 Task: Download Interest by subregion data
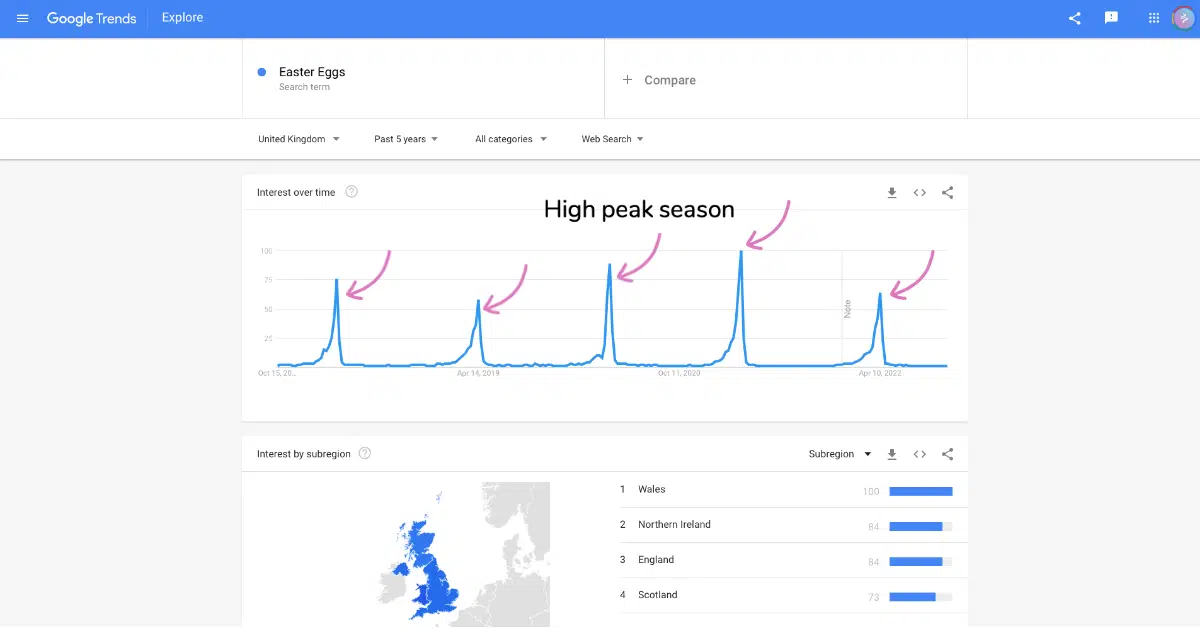[892, 454]
